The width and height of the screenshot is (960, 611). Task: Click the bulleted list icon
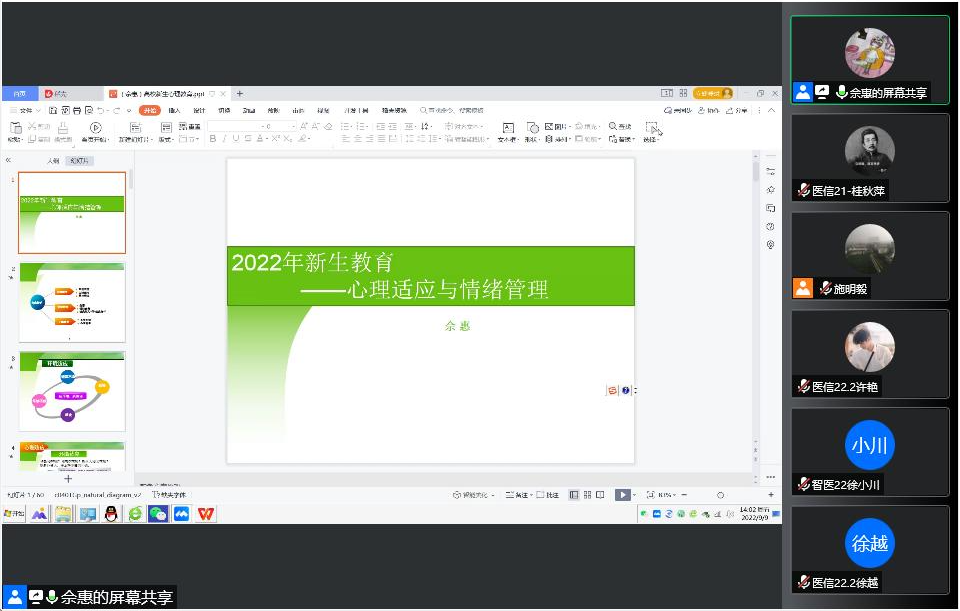click(346, 126)
